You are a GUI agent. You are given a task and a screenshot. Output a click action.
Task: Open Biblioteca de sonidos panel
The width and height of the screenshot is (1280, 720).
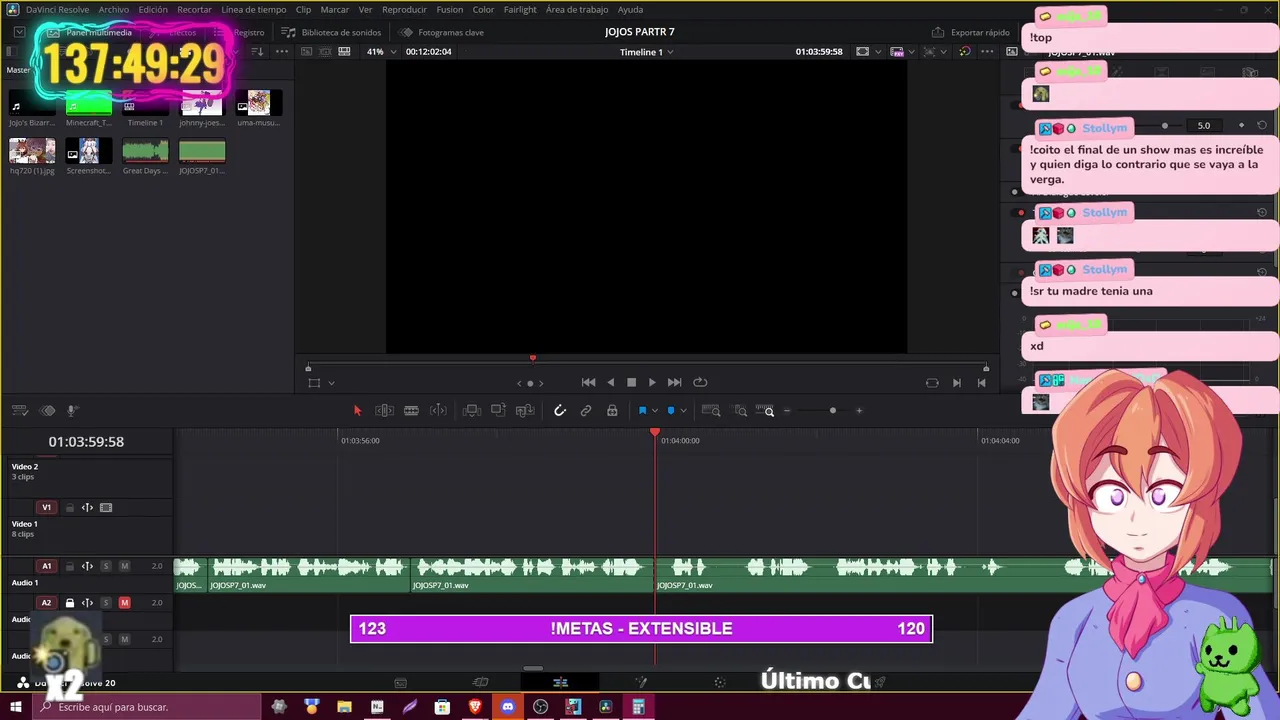331,32
